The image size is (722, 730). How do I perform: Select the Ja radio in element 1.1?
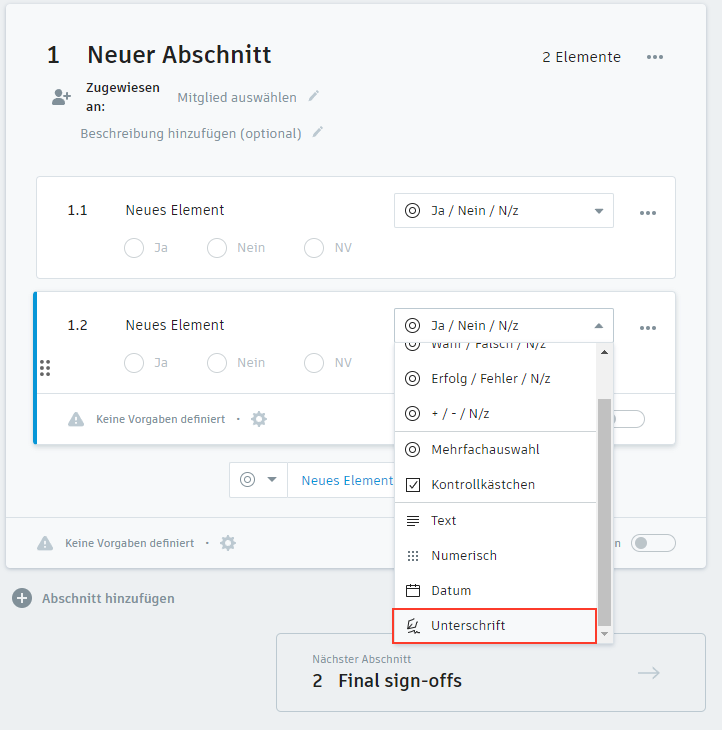tap(134, 248)
